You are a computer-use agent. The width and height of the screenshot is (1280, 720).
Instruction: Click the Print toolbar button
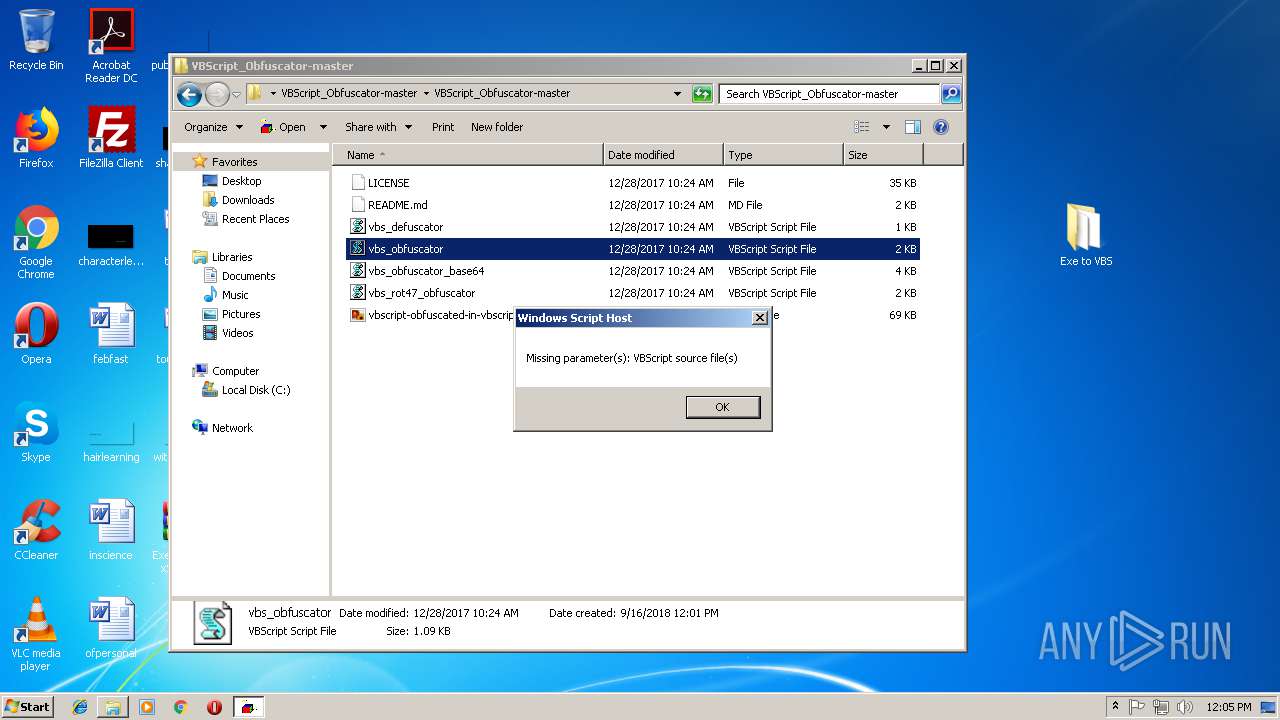point(443,127)
